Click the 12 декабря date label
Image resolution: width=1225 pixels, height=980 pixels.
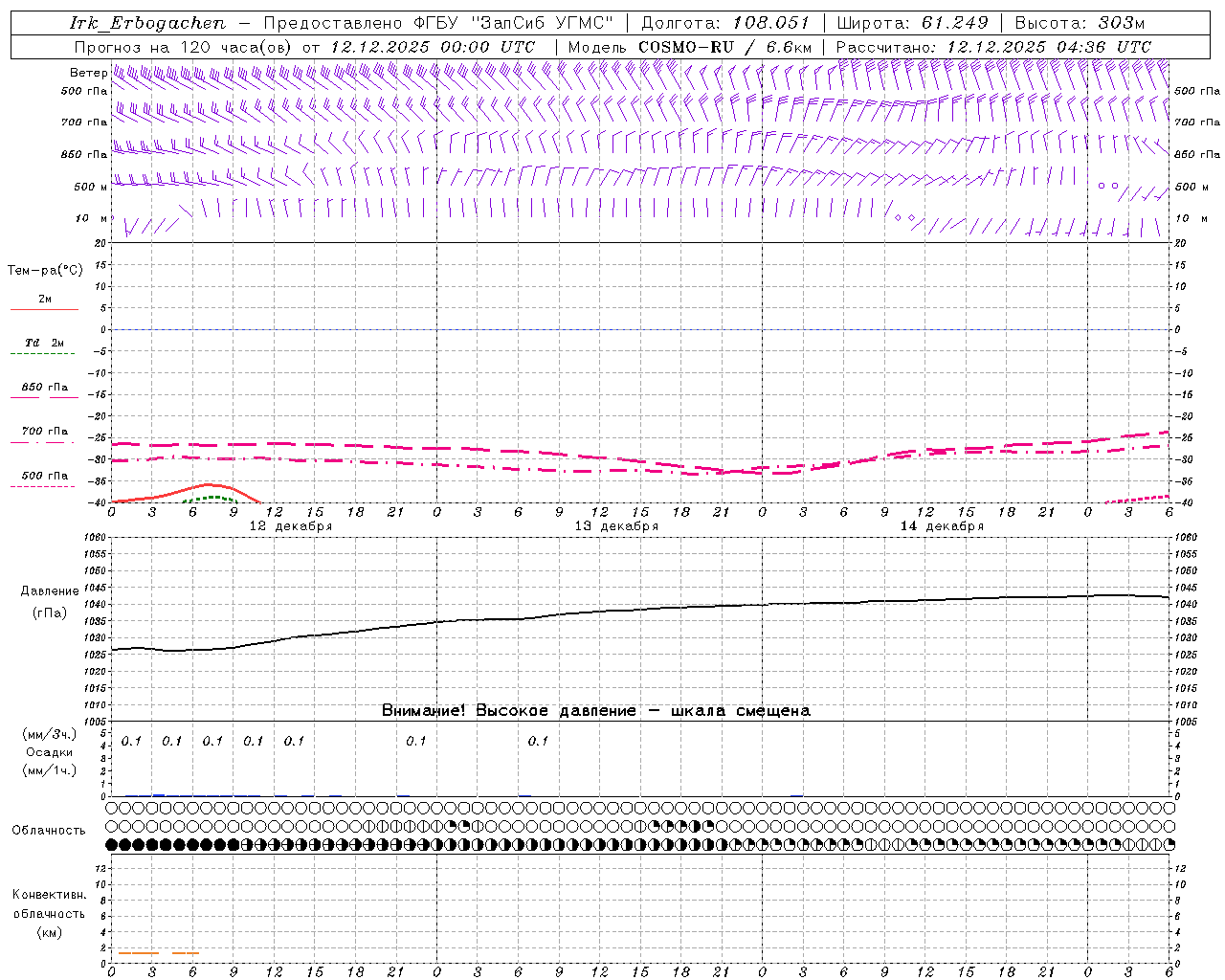291,526
